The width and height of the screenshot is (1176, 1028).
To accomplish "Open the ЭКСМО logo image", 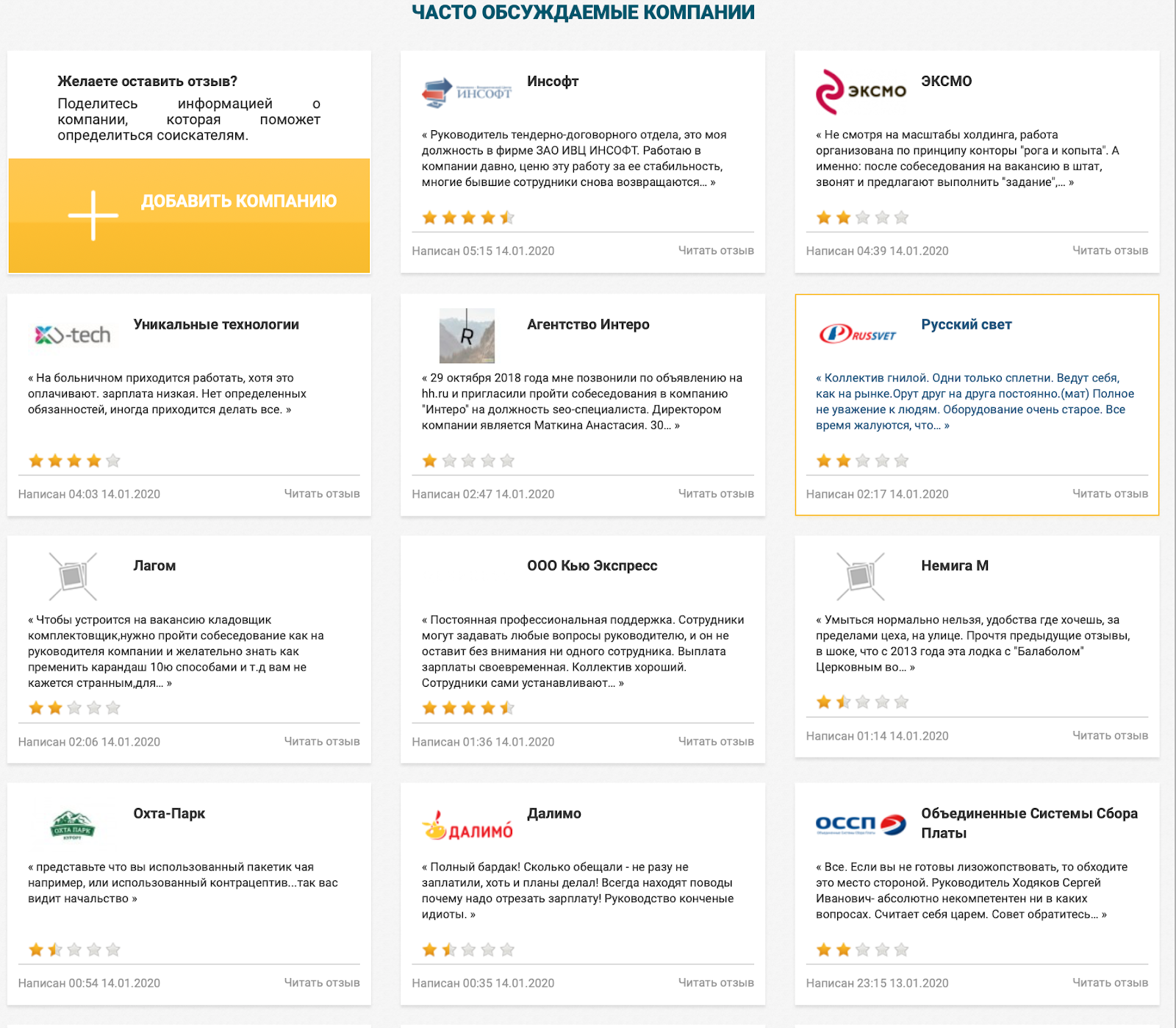I will point(861,92).
